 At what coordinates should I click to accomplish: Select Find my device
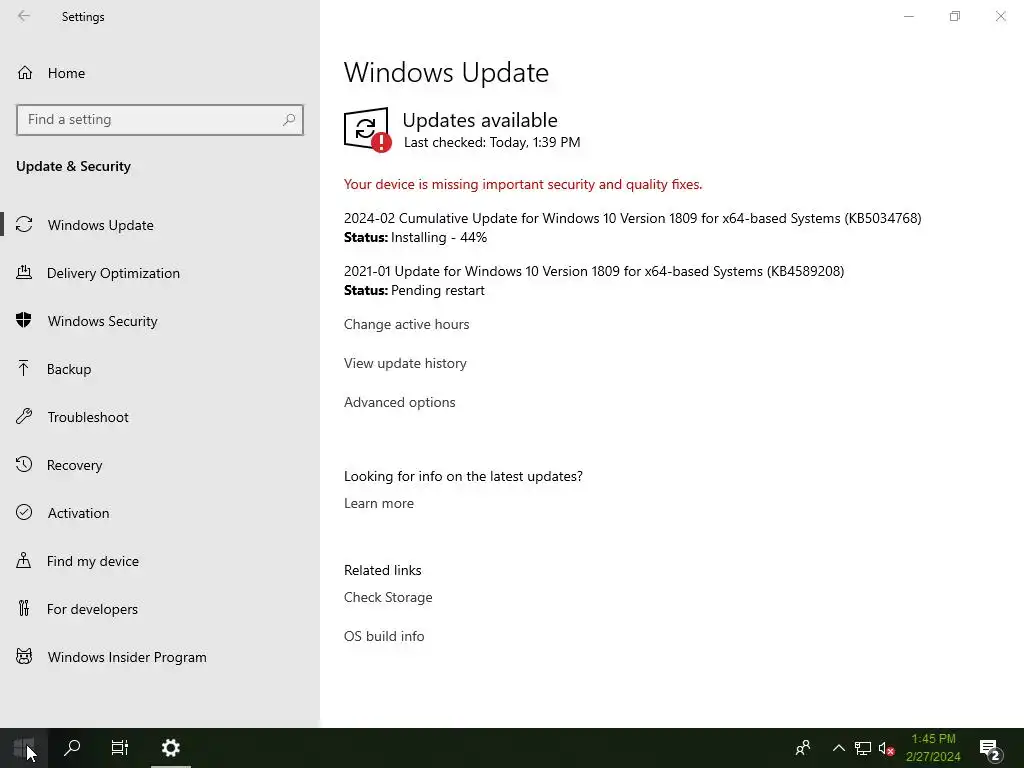pyautogui.click(x=93, y=561)
